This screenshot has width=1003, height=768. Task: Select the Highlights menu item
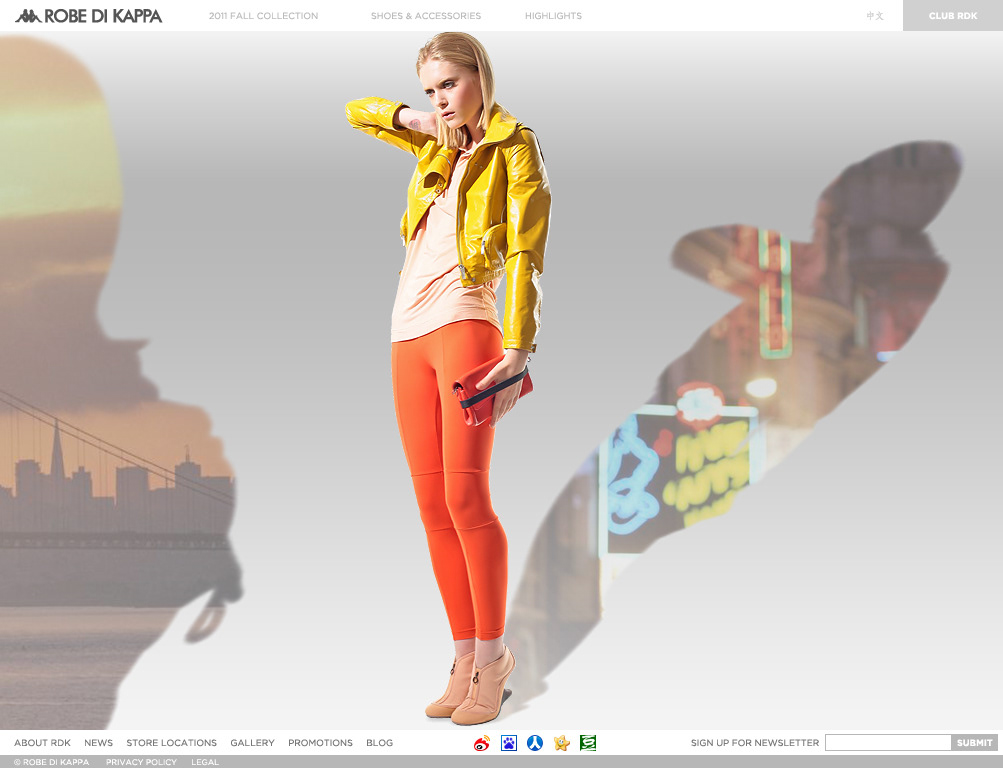tap(553, 16)
